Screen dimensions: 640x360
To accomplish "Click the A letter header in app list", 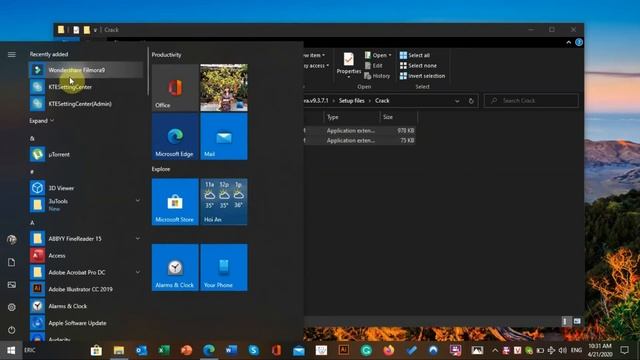I will [32, 222].
